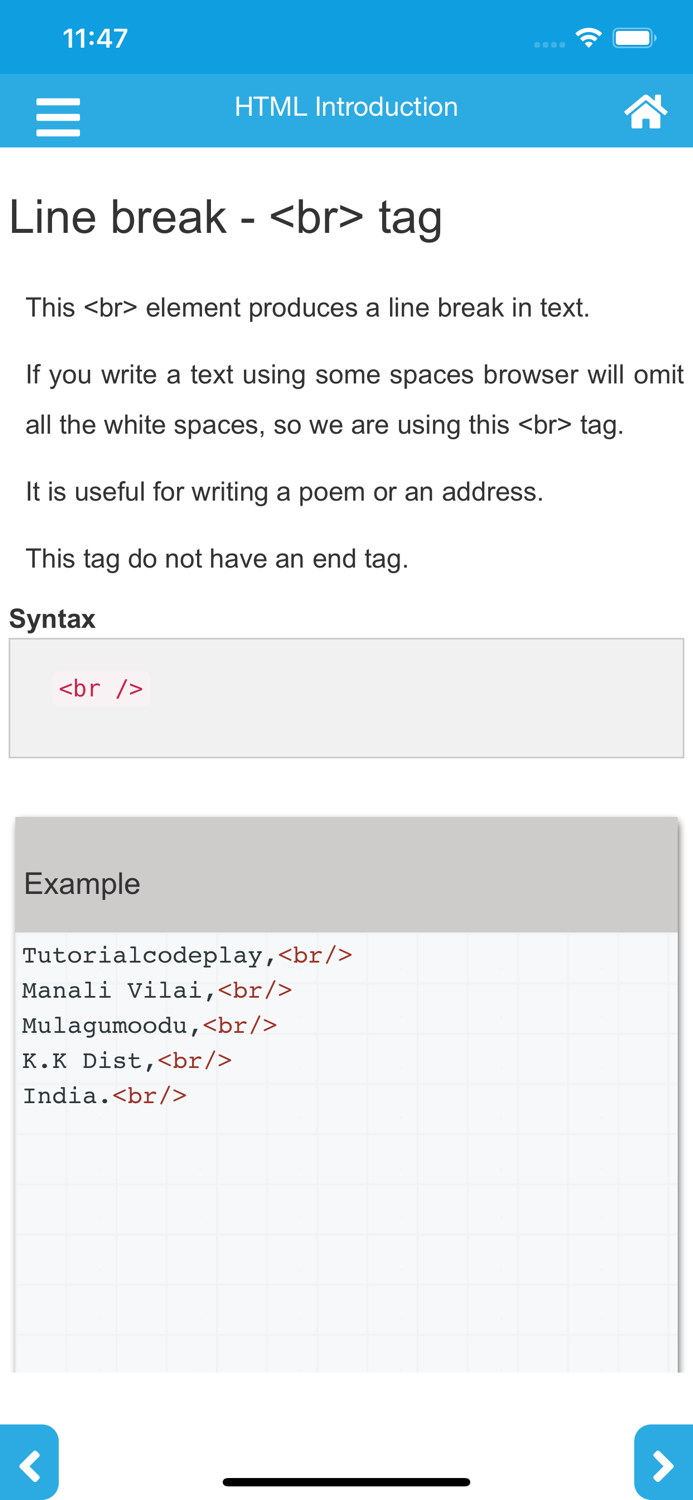Image resolution: width=693 pixels, height=1500 pixels.
Task: Tap the home indicator bar at bottom
Action: pyautogui.click(x=346, y=1481)
